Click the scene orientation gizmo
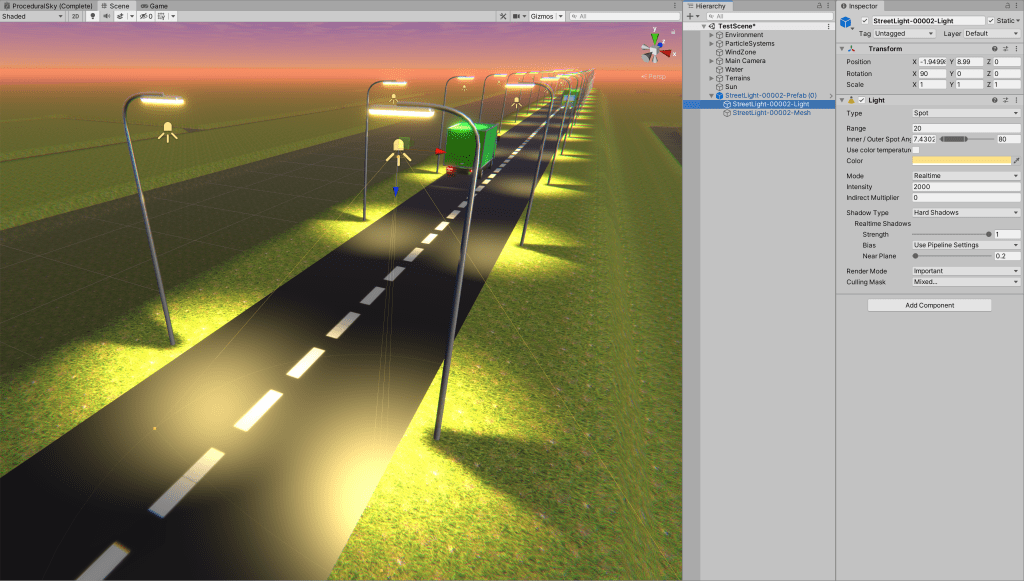1024x581 pixels. click(654, 47)
